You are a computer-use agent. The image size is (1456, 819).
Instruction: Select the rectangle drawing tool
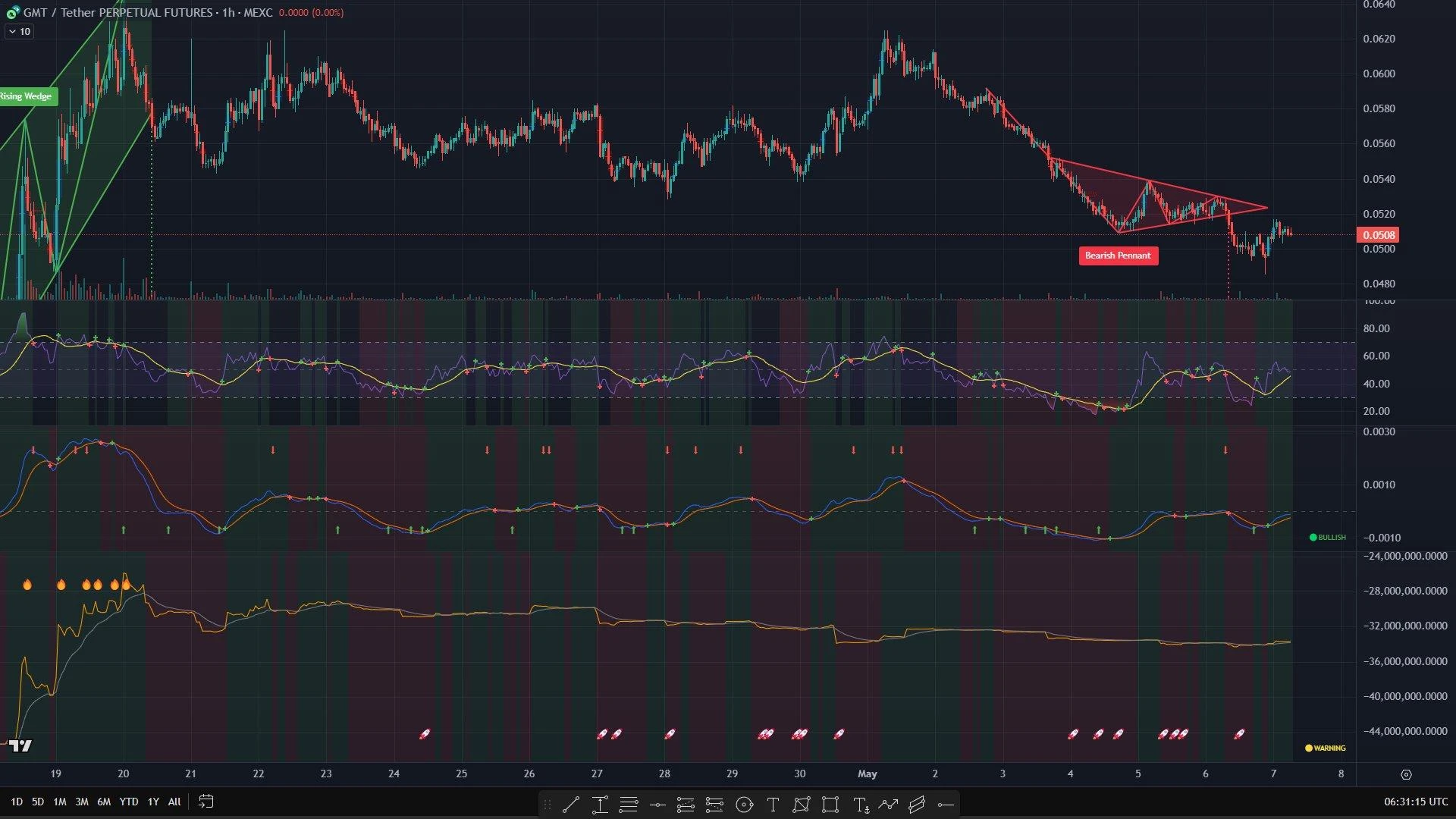click(x=830, y=805)
